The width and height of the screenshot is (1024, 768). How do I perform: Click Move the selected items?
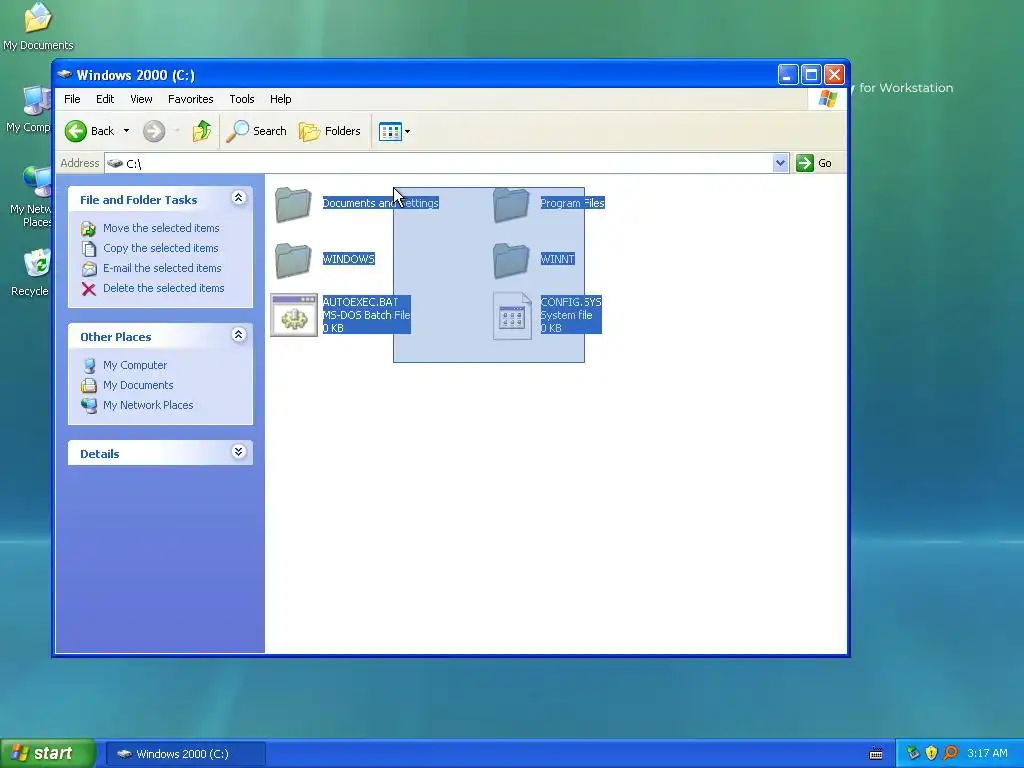[161, 228]
